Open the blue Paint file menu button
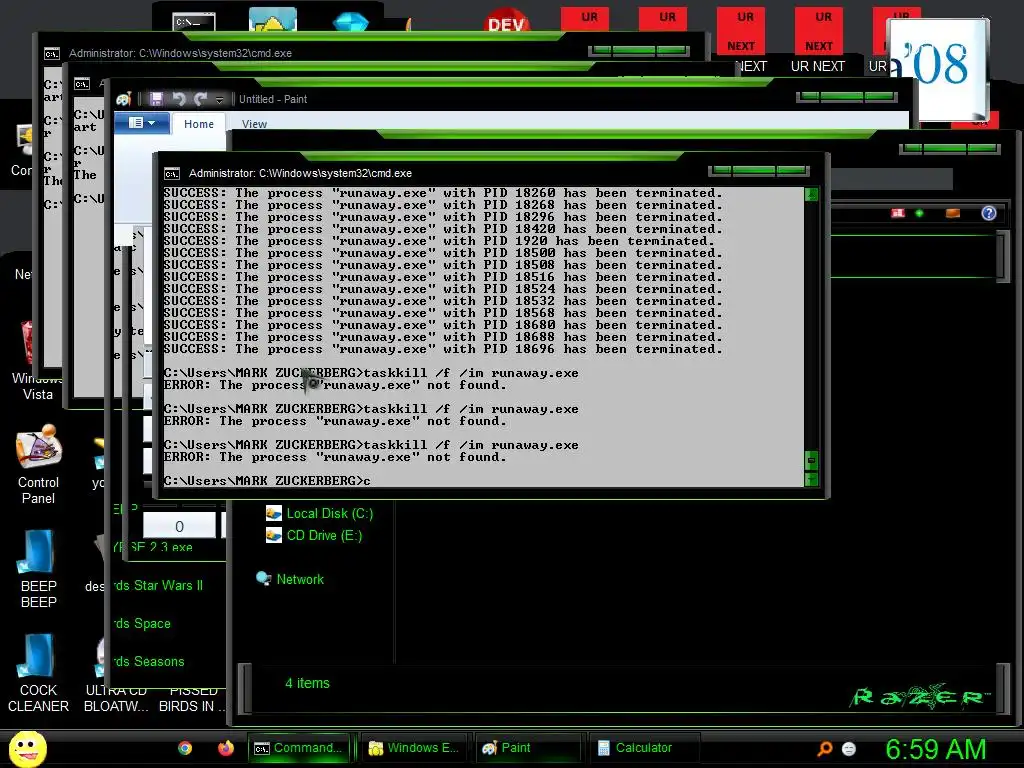The image size is (1024, 768). (142, 123)
